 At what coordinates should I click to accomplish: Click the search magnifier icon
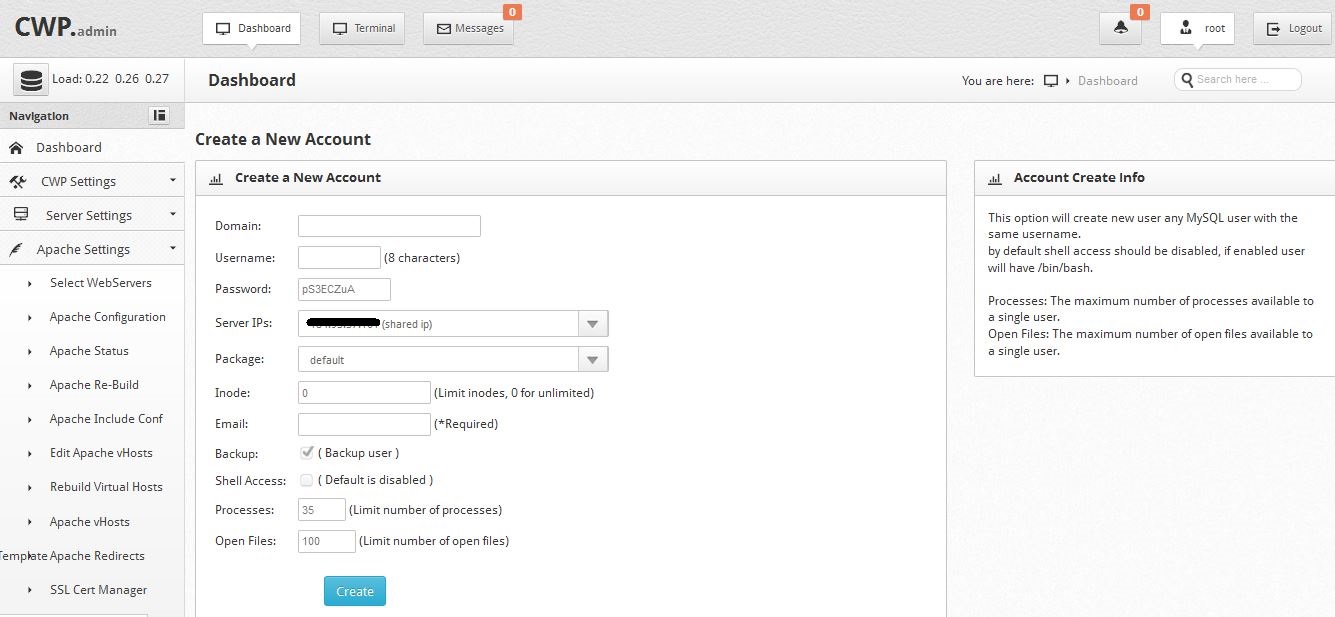coord(1187,80)
